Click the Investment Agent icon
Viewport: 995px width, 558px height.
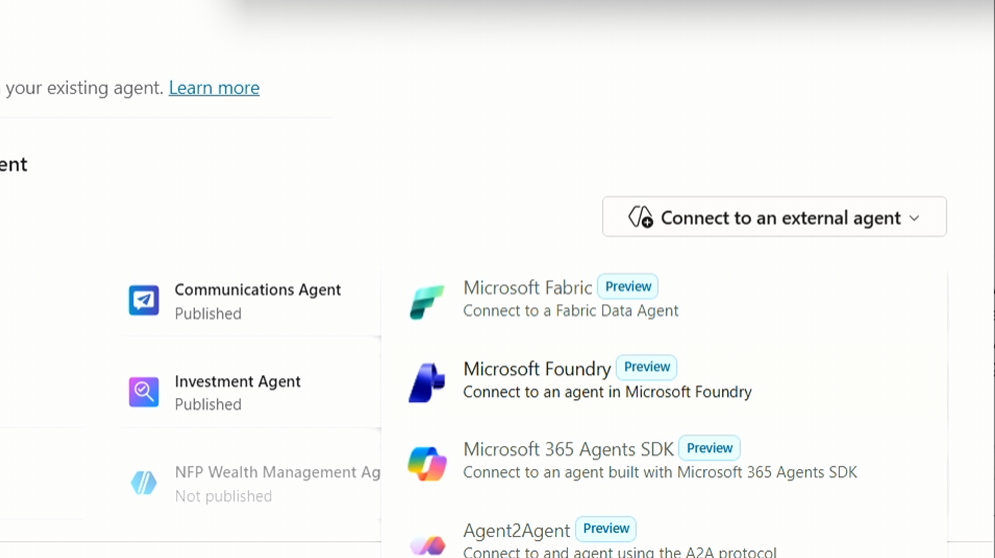tap(144, 392)
